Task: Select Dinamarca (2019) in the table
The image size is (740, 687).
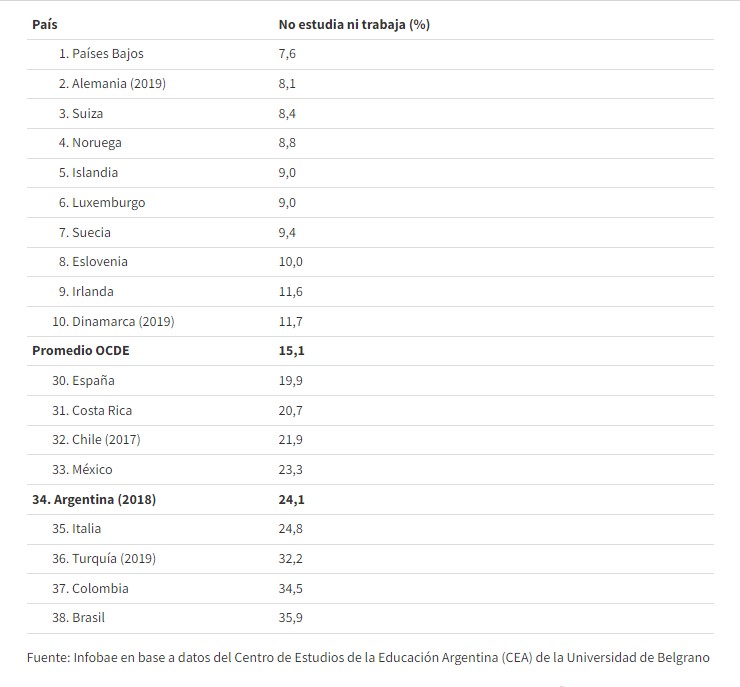Action: click(x=113, y=321)
